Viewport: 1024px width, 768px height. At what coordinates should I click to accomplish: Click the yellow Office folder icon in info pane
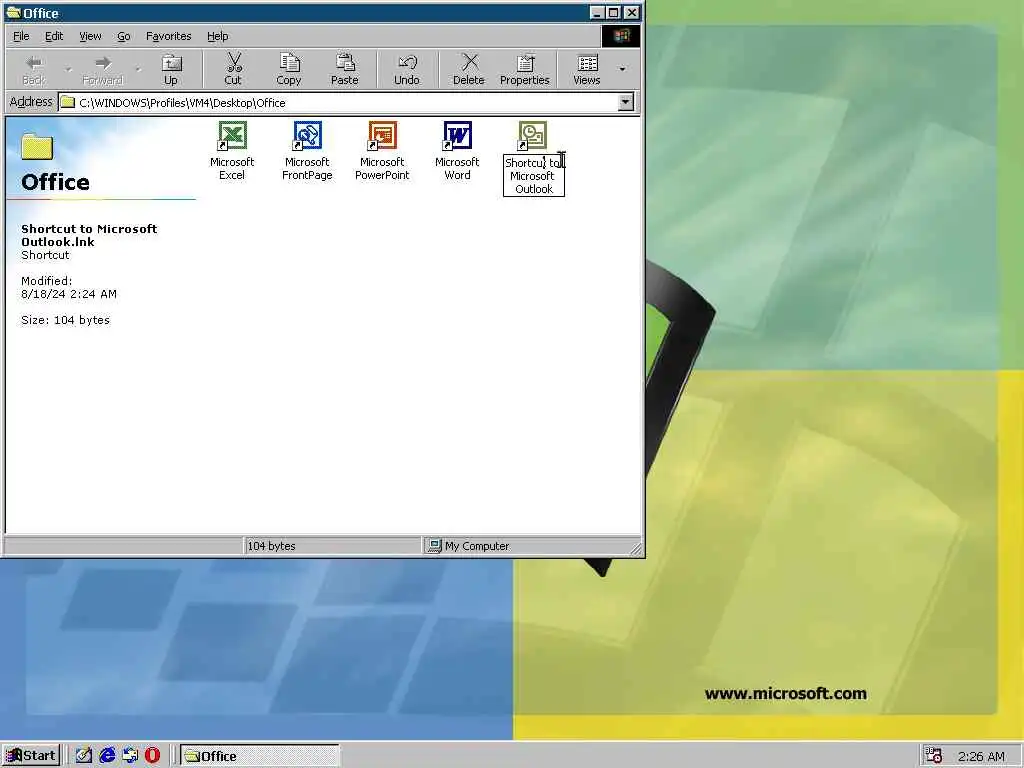tap(37, 146)
